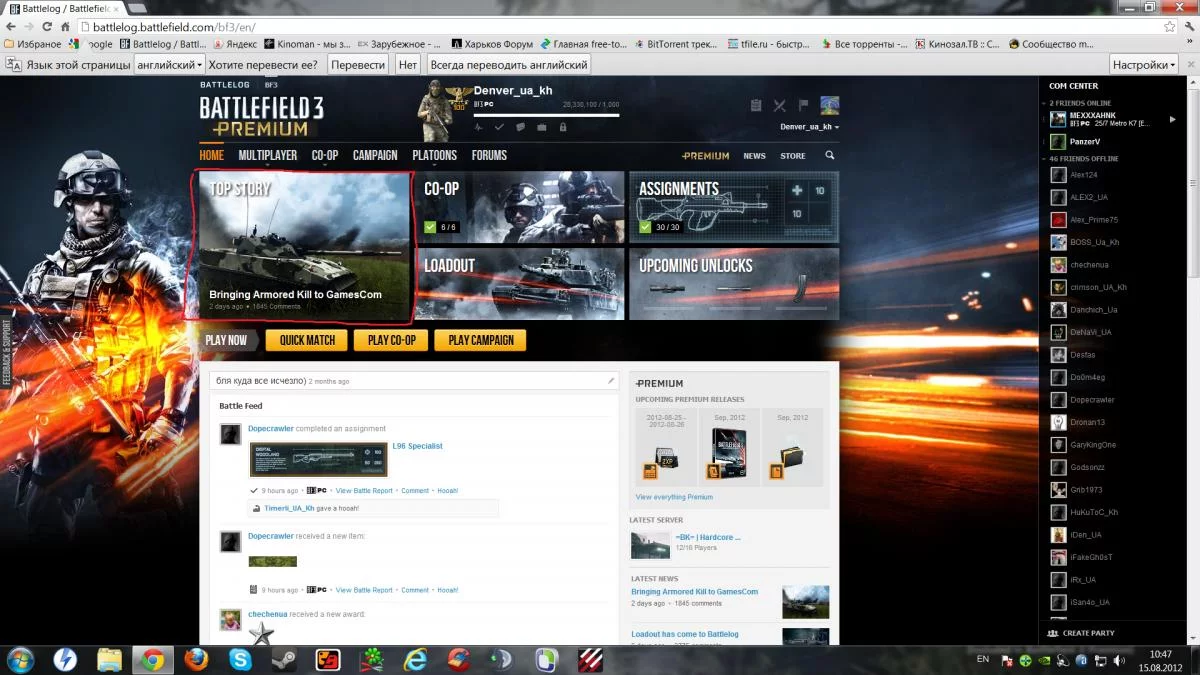Click the stats pulse icon under soldier name
This screenshot has height=675, width=1200.
[479, 127]
